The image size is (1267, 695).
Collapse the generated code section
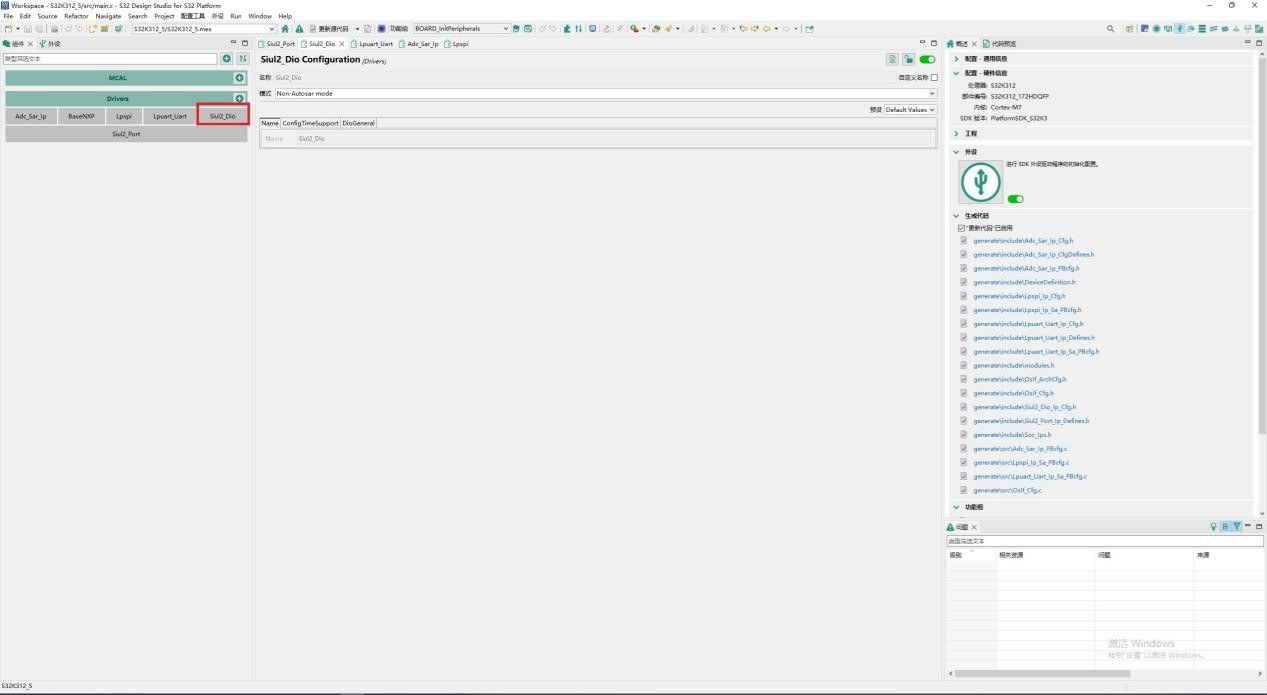(956, 215)
